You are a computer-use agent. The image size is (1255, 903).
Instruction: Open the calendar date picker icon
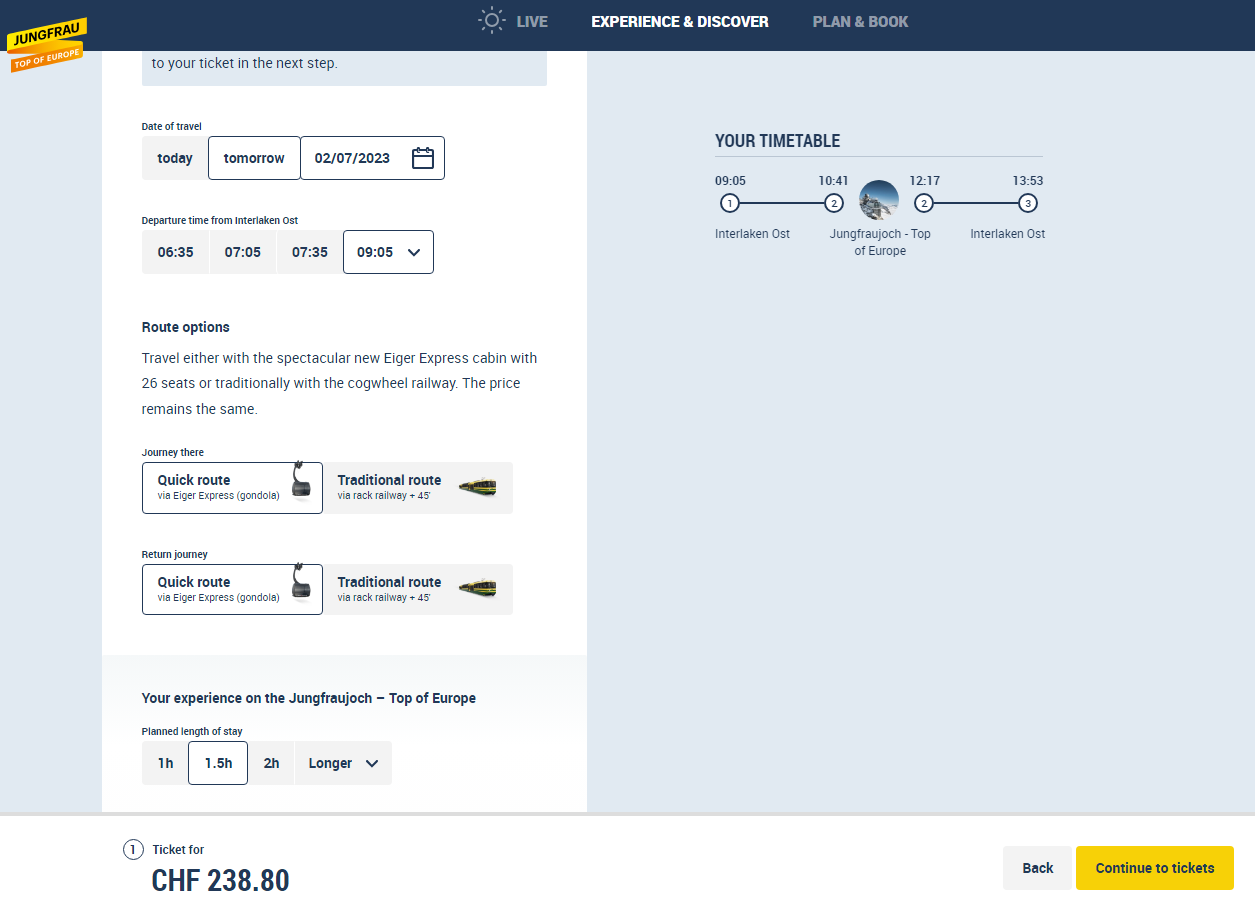coord(423,158)
